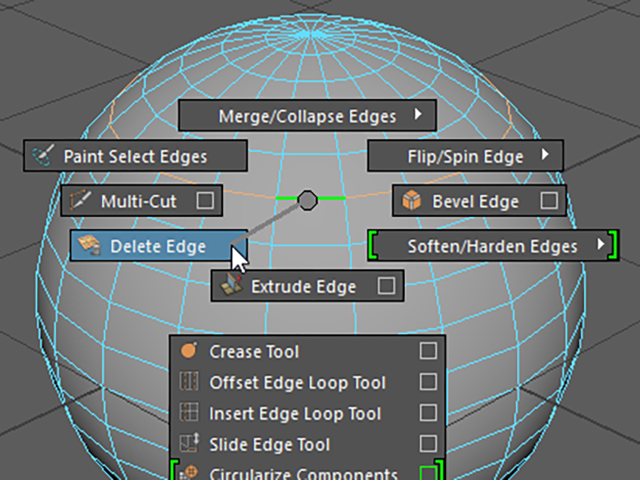Open Multi-Cut options box
Screen dimensions: 640x480
point(205,200)
